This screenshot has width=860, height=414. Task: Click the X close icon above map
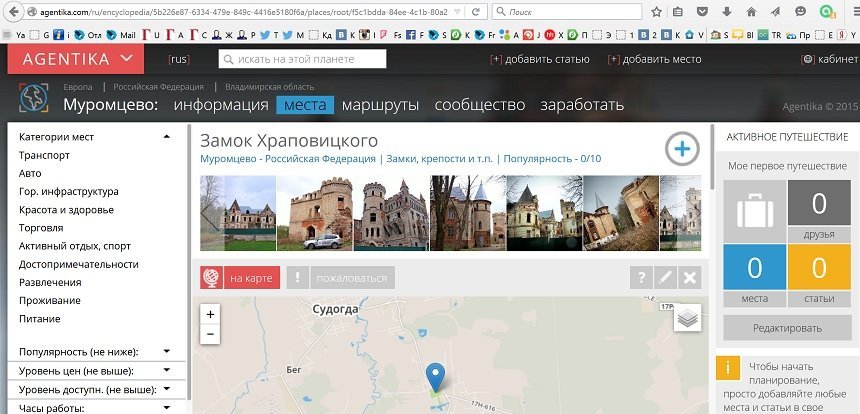tap(690, 278)
